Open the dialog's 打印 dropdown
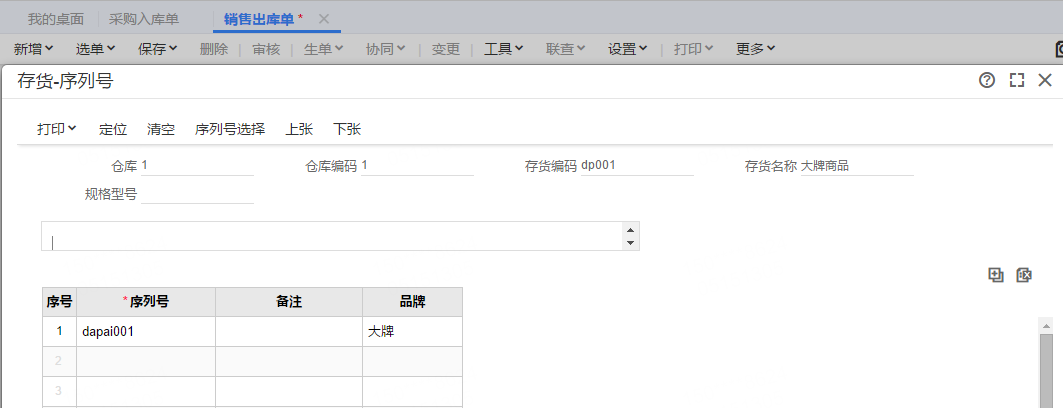Viewport: 1063px width, 408px height. 56,129
